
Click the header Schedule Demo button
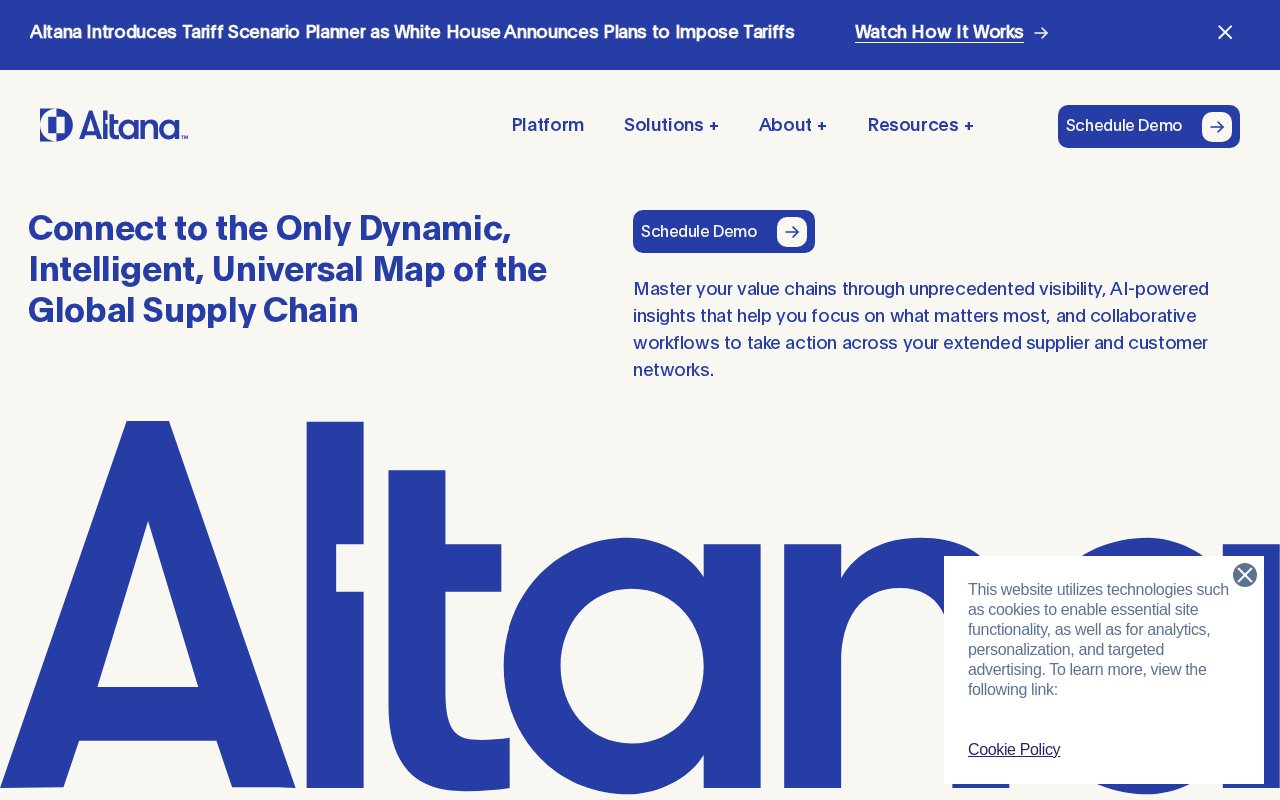1149,126
